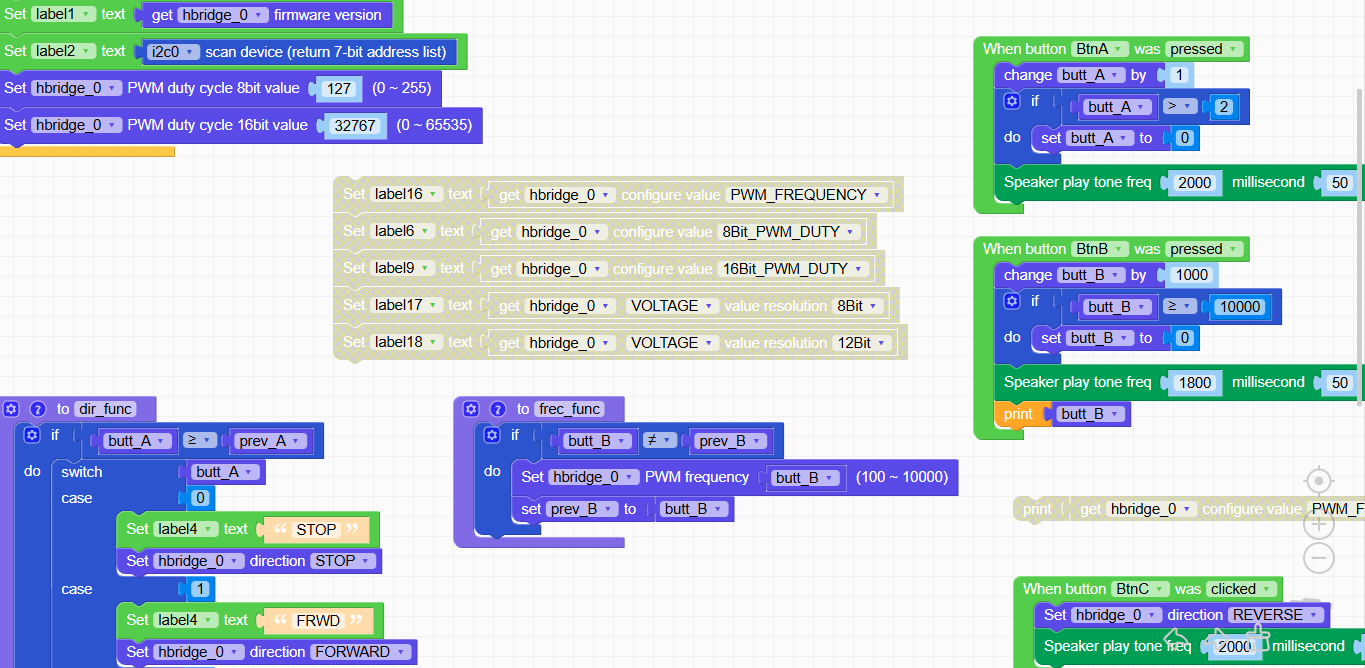The width and height of the screenshot is (1365, 668).
Task: Edit the function name dir_func
Action: 105,409
